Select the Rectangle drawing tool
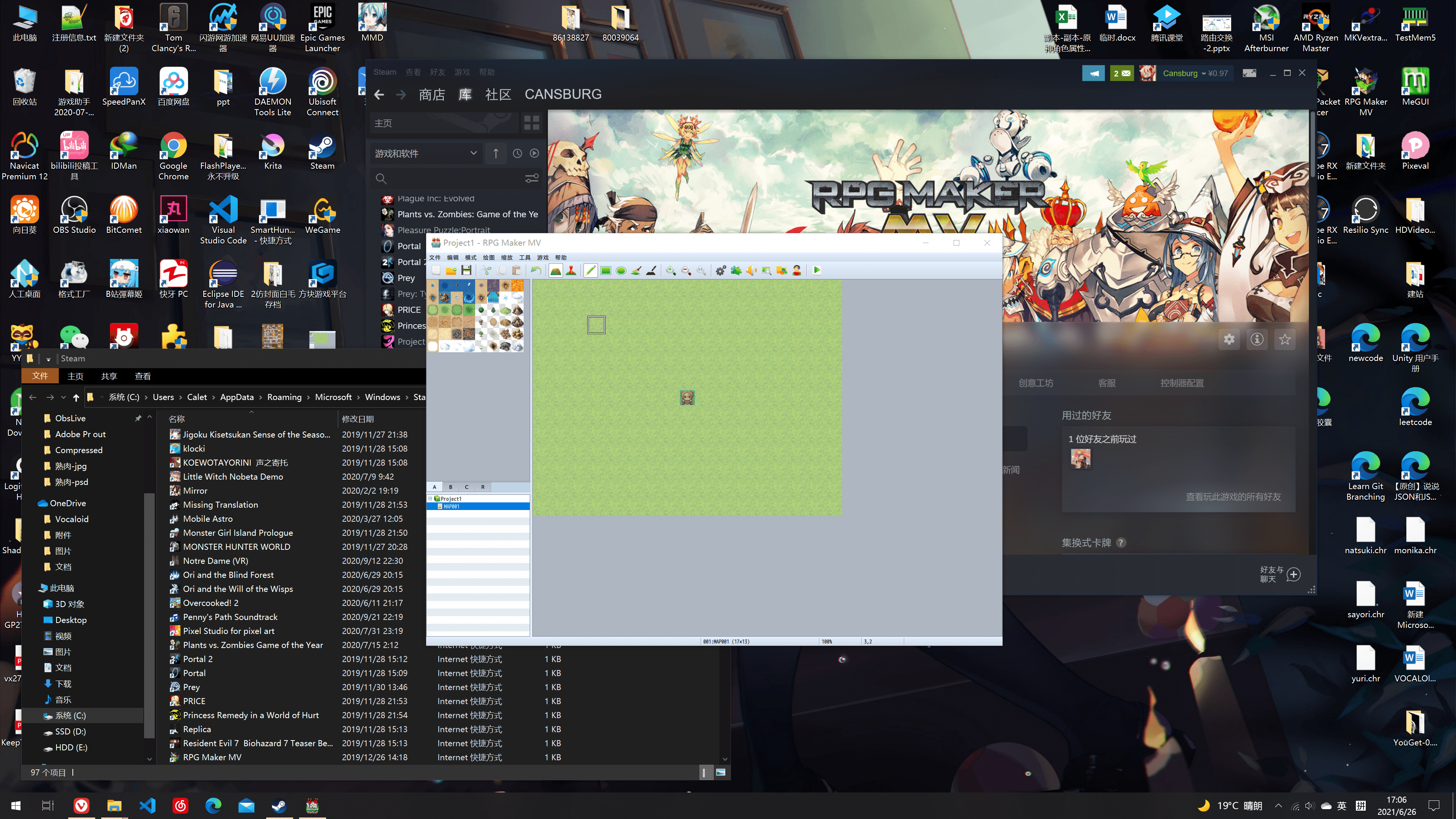 point(606,271)
